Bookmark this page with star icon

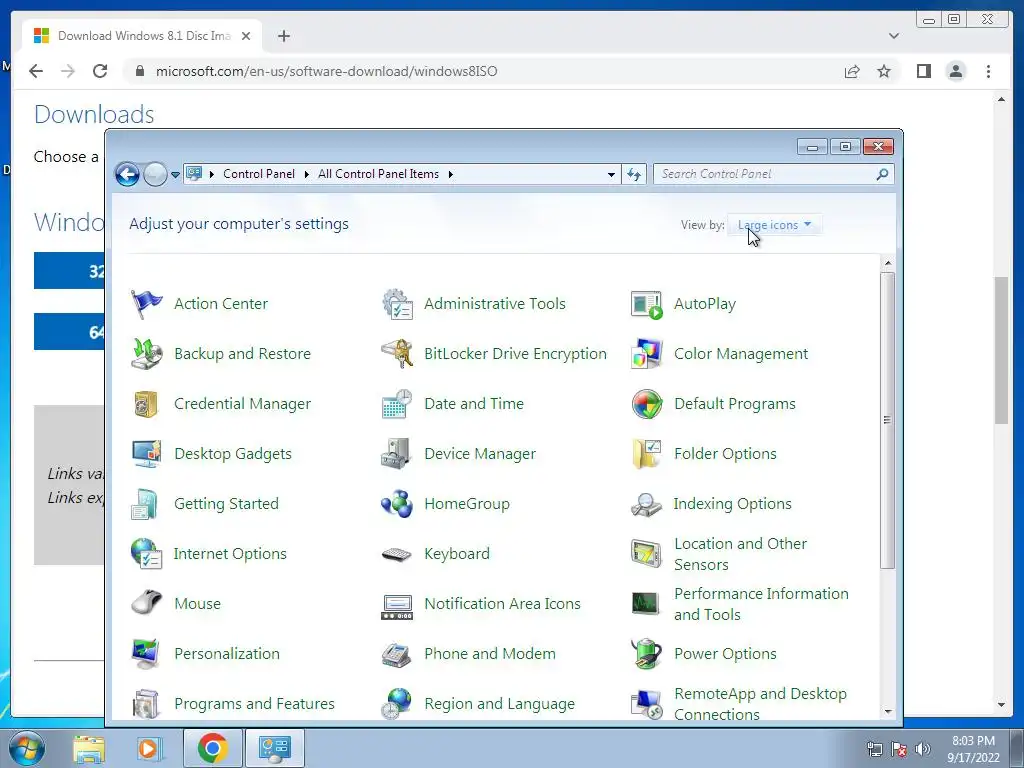pyautogui.click(x=884, y=71)
